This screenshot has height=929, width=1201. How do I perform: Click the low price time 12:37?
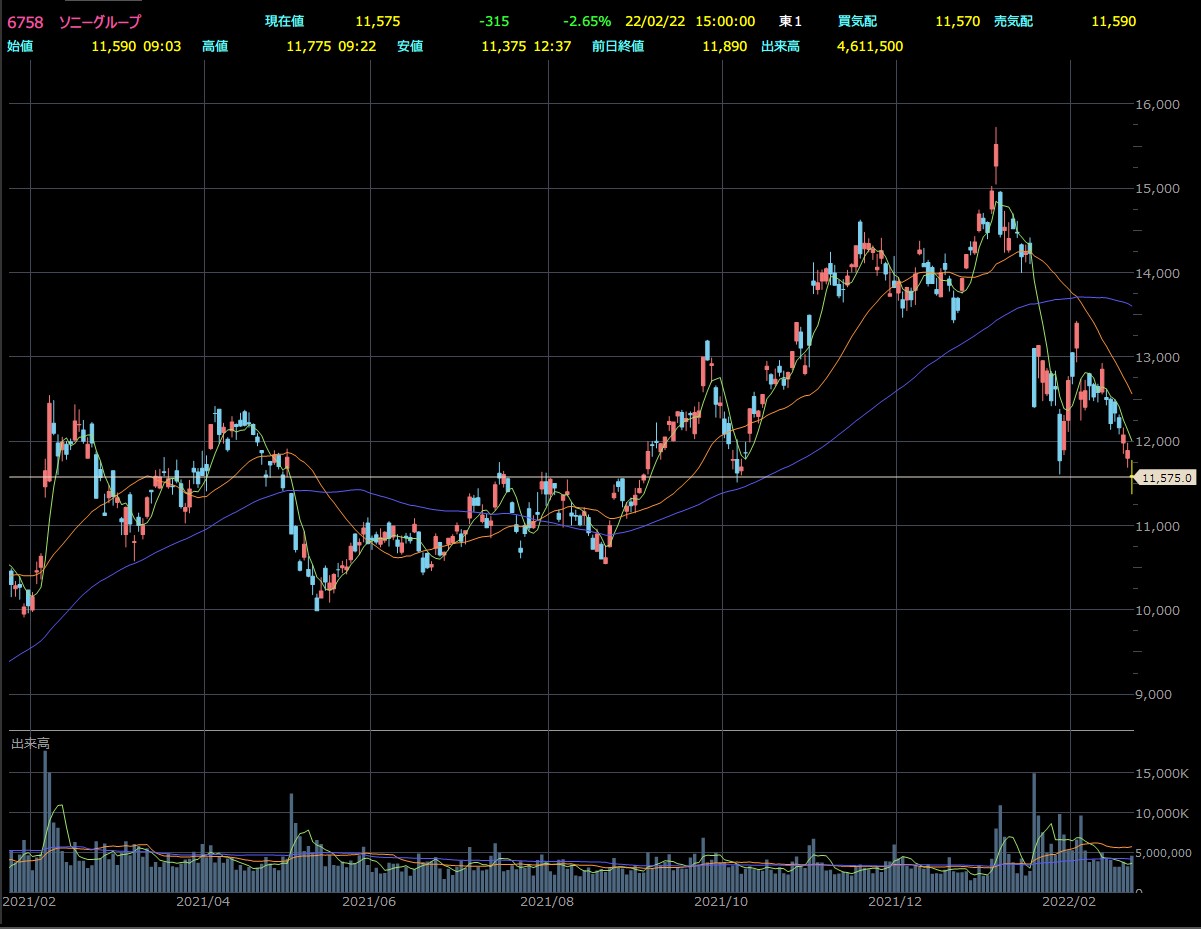point(552,46)
